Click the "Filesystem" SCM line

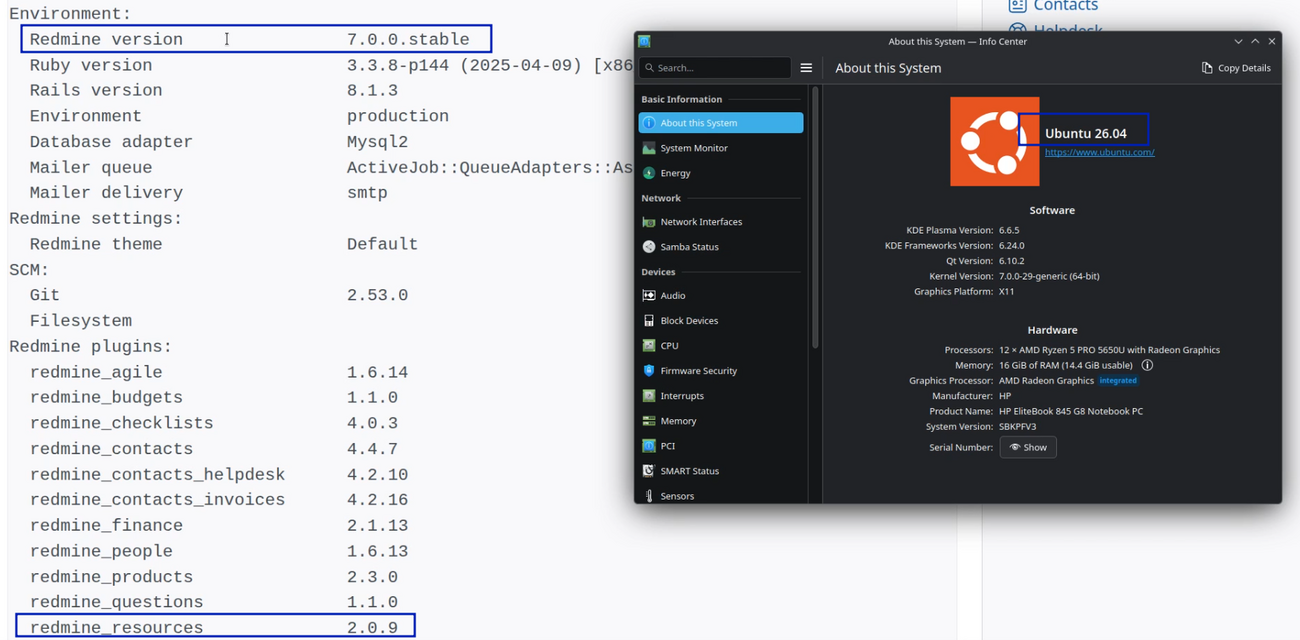pyautogui.click(x=80, y=321)
